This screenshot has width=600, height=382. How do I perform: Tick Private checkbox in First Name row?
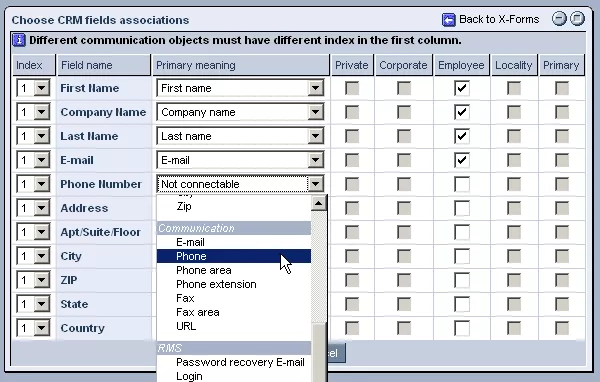(x=352, y=88)
